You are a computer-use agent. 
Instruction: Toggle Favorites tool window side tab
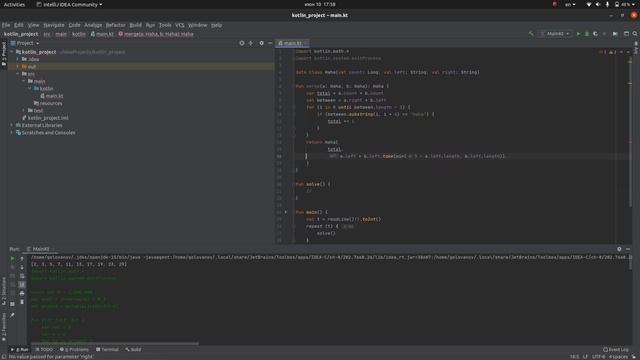click(4, 327)
